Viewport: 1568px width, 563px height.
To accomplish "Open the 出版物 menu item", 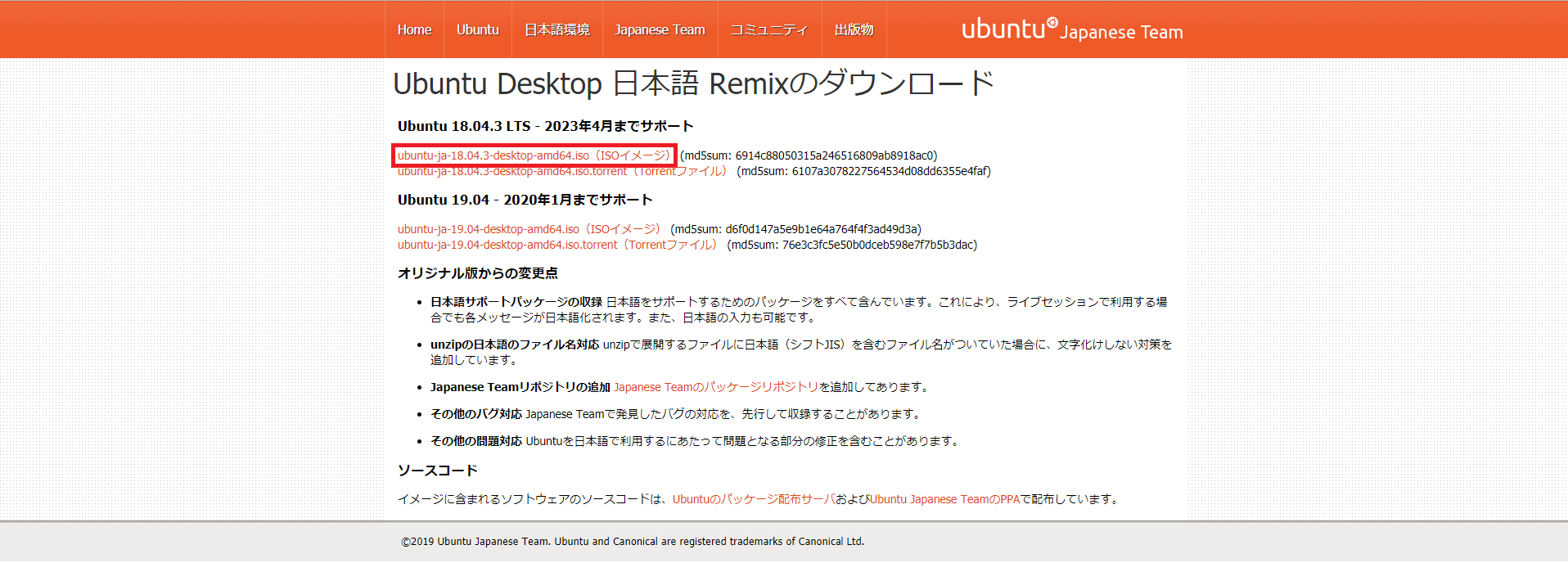I will 854,29.
